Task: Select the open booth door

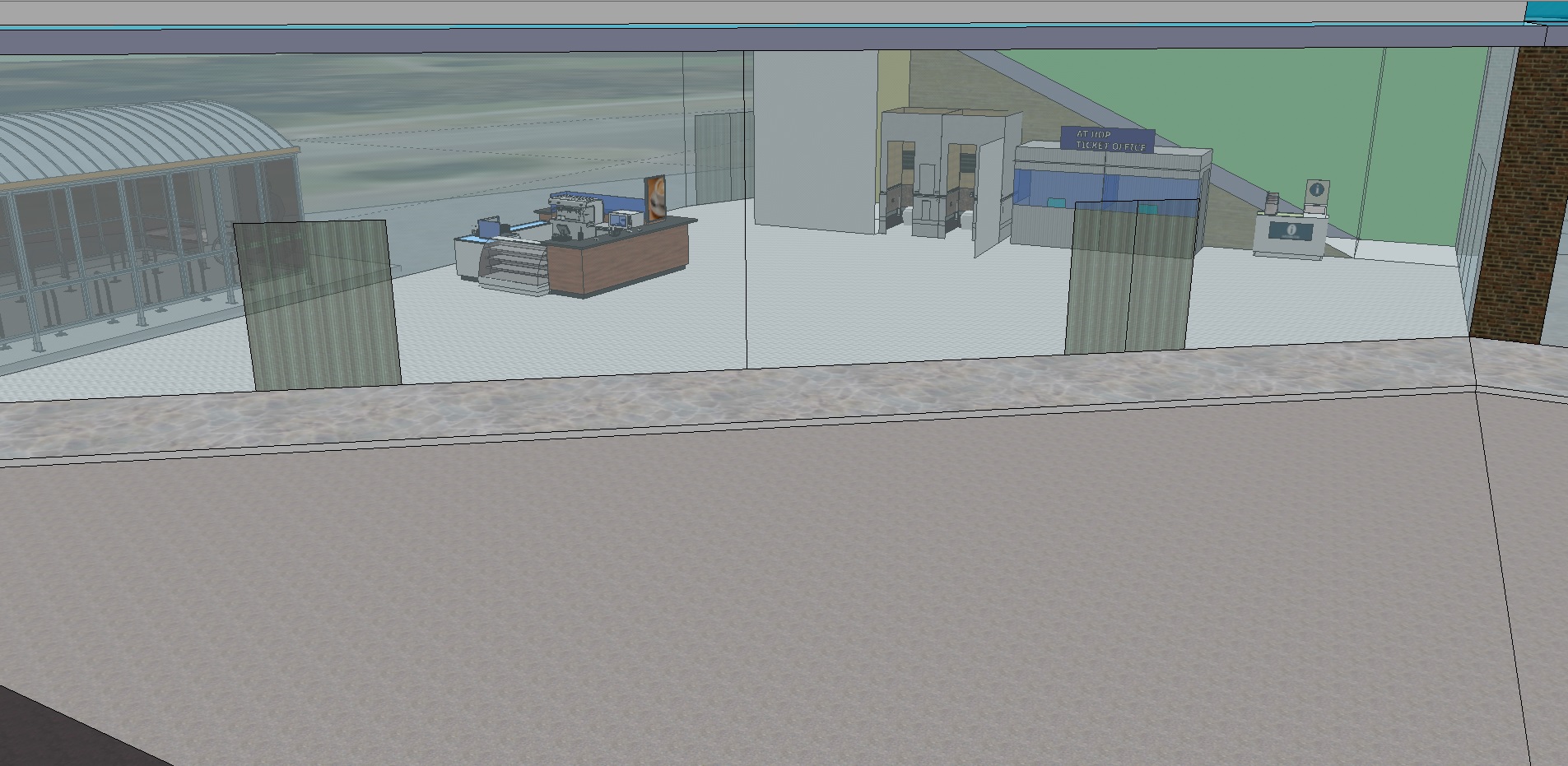Action: pos(989,197)
